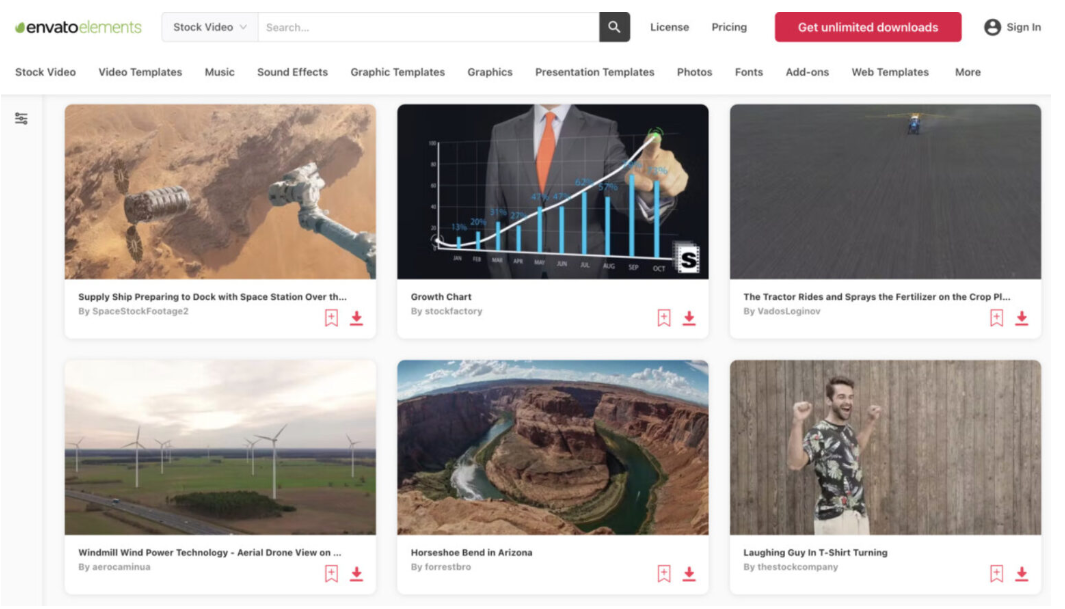Screen dimensions: 1065x609
Task: Focus the Search text field
Action: [x=428, y=27]
